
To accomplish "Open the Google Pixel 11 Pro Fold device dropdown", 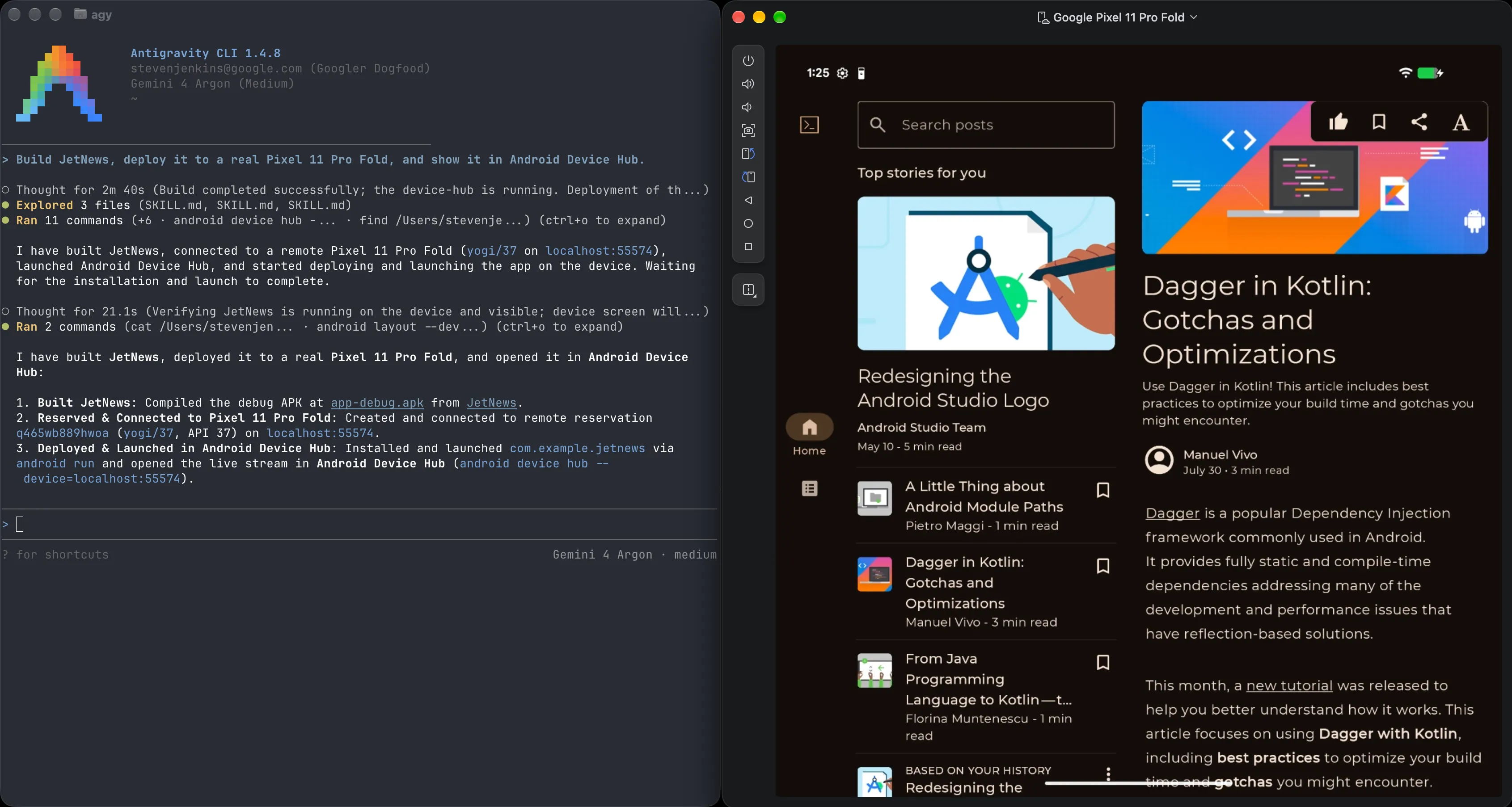I will (1118, 17).
